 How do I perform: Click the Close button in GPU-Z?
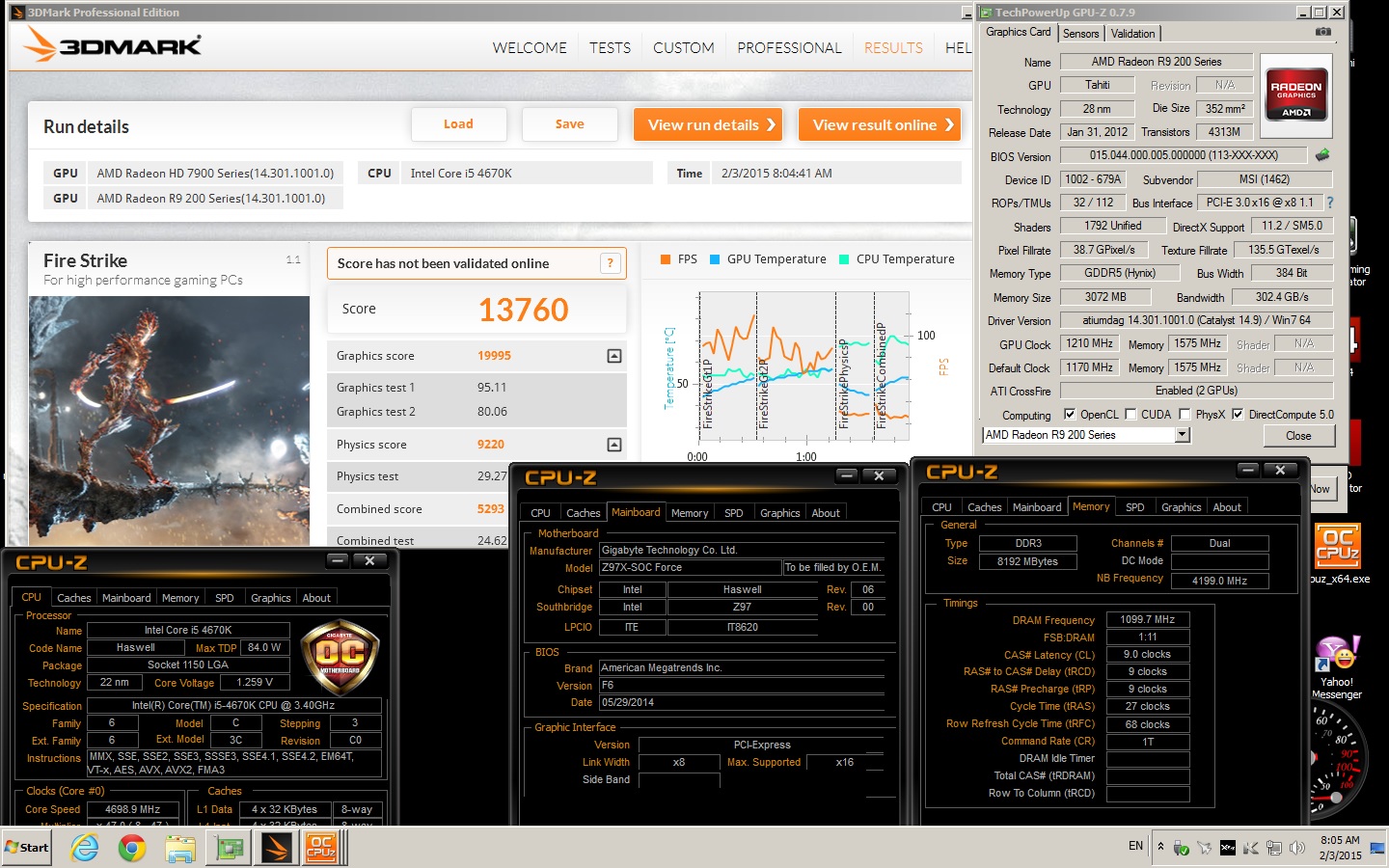pyautogui.click(x=1298, y=436)
